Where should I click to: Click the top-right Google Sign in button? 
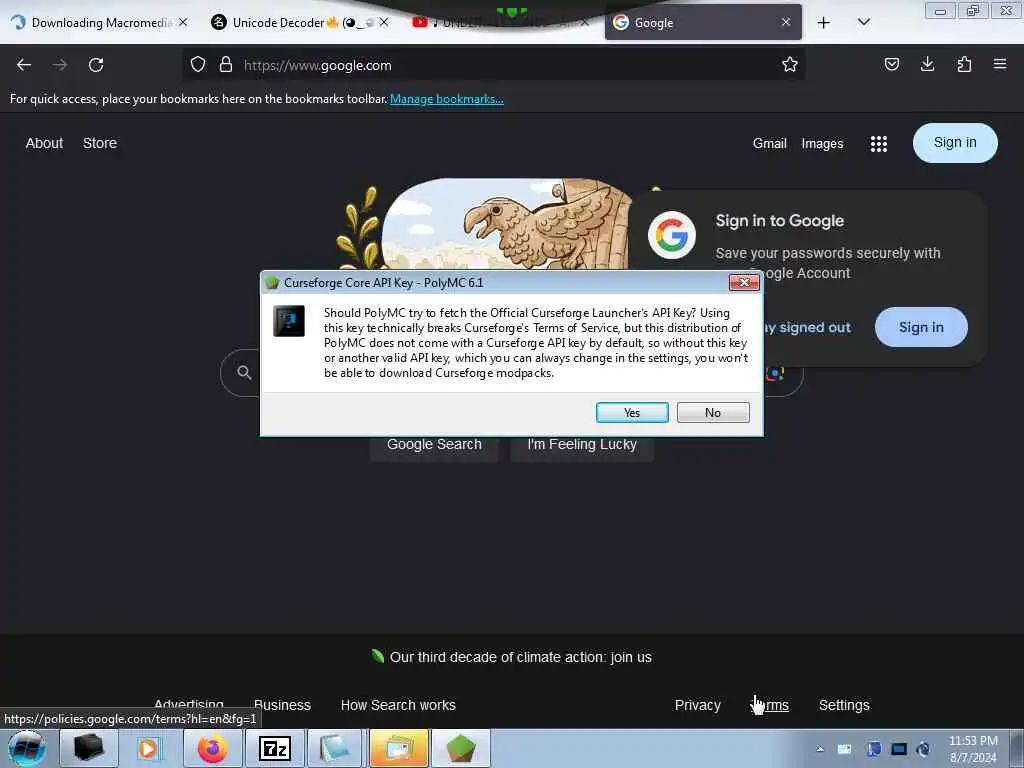coord(955,142)
